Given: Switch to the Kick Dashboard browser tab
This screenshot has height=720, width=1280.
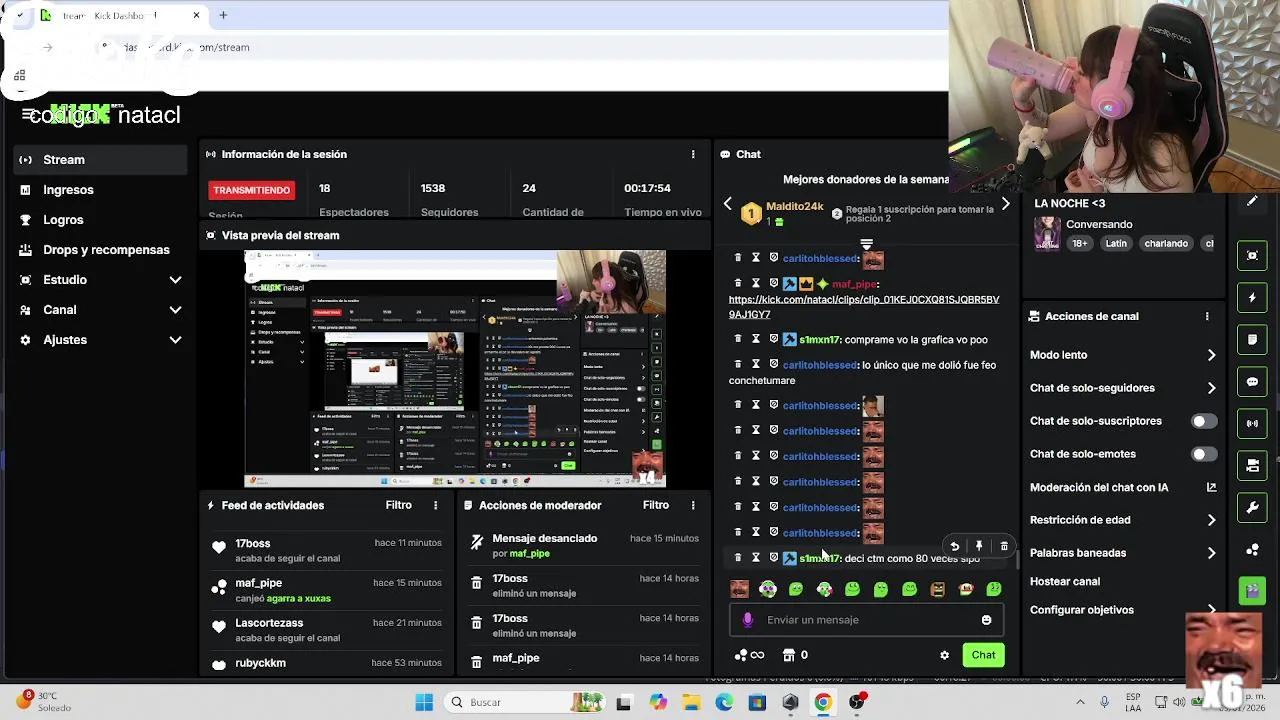Looking at the screenshot, I should coord(118,15).
